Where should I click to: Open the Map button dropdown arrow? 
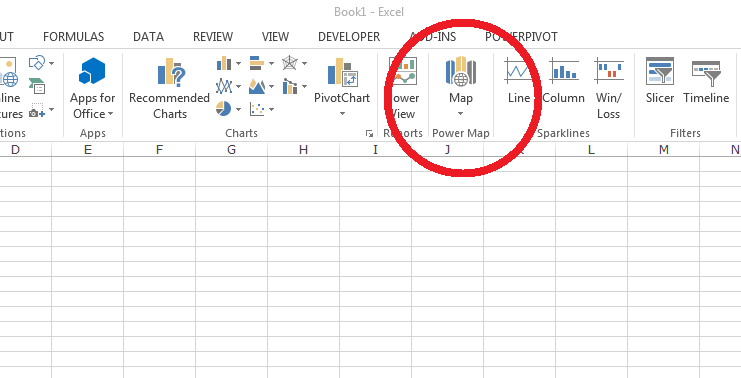[x=460, y=113]
